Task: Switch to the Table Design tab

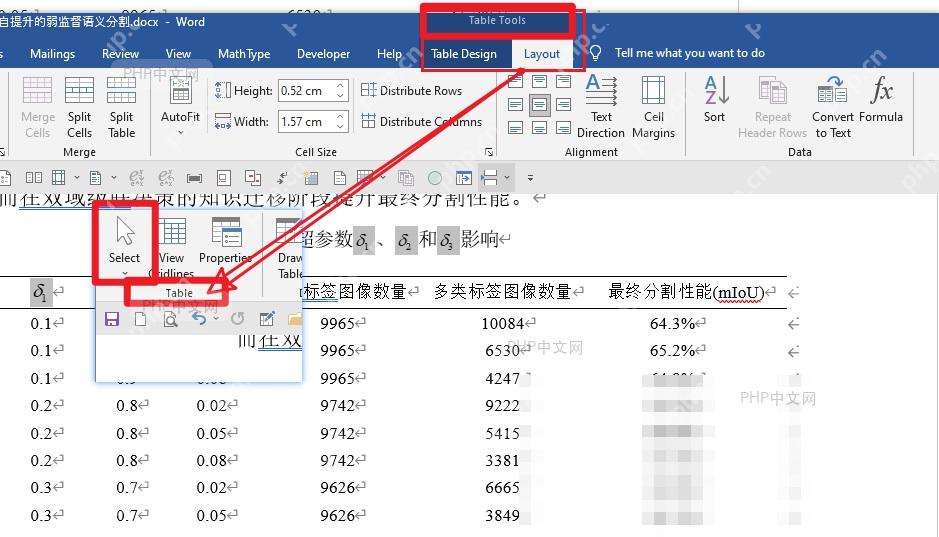Action: click(464, 54)
